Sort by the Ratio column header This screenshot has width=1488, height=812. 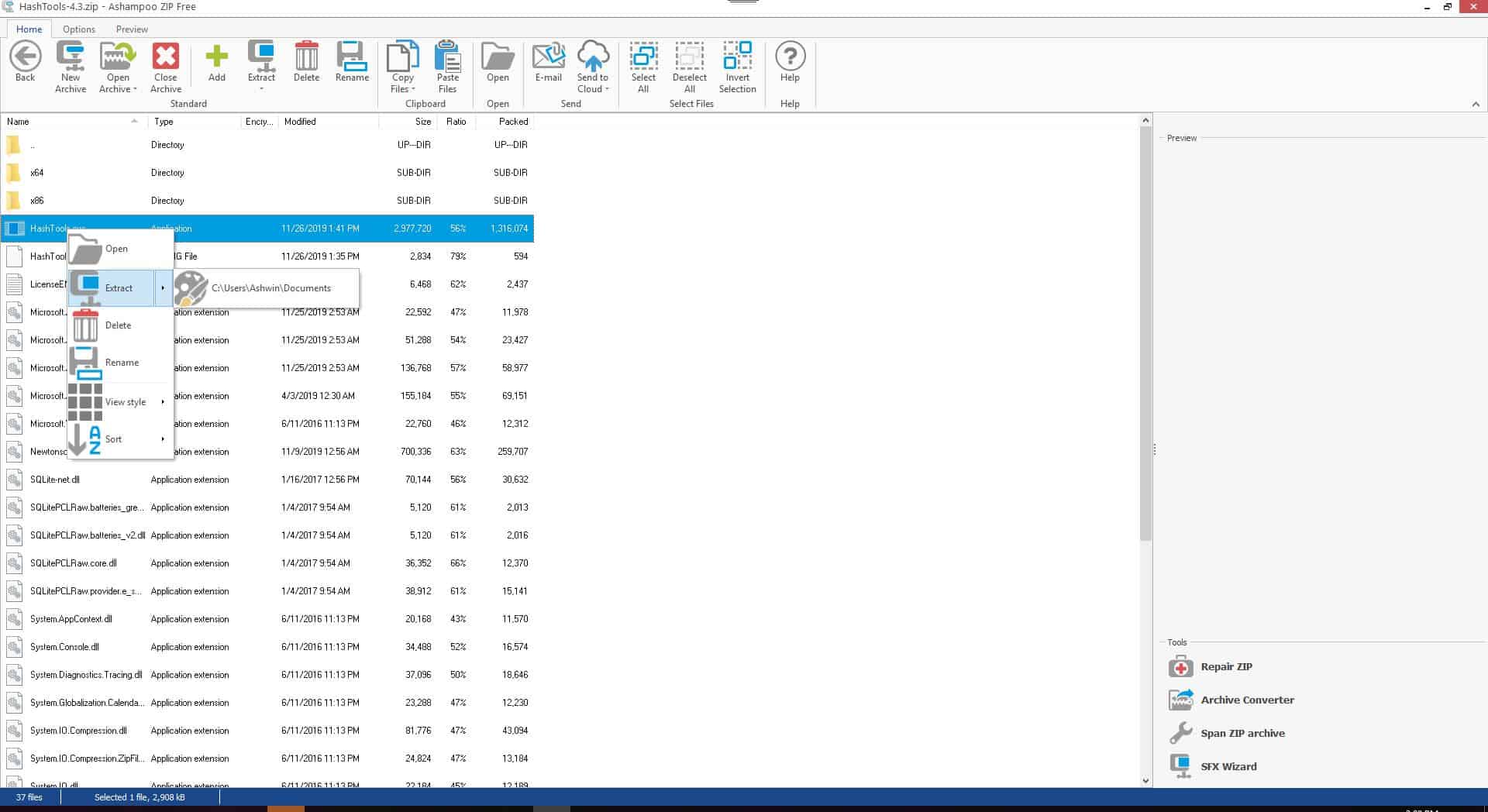(x=456, y=122)
